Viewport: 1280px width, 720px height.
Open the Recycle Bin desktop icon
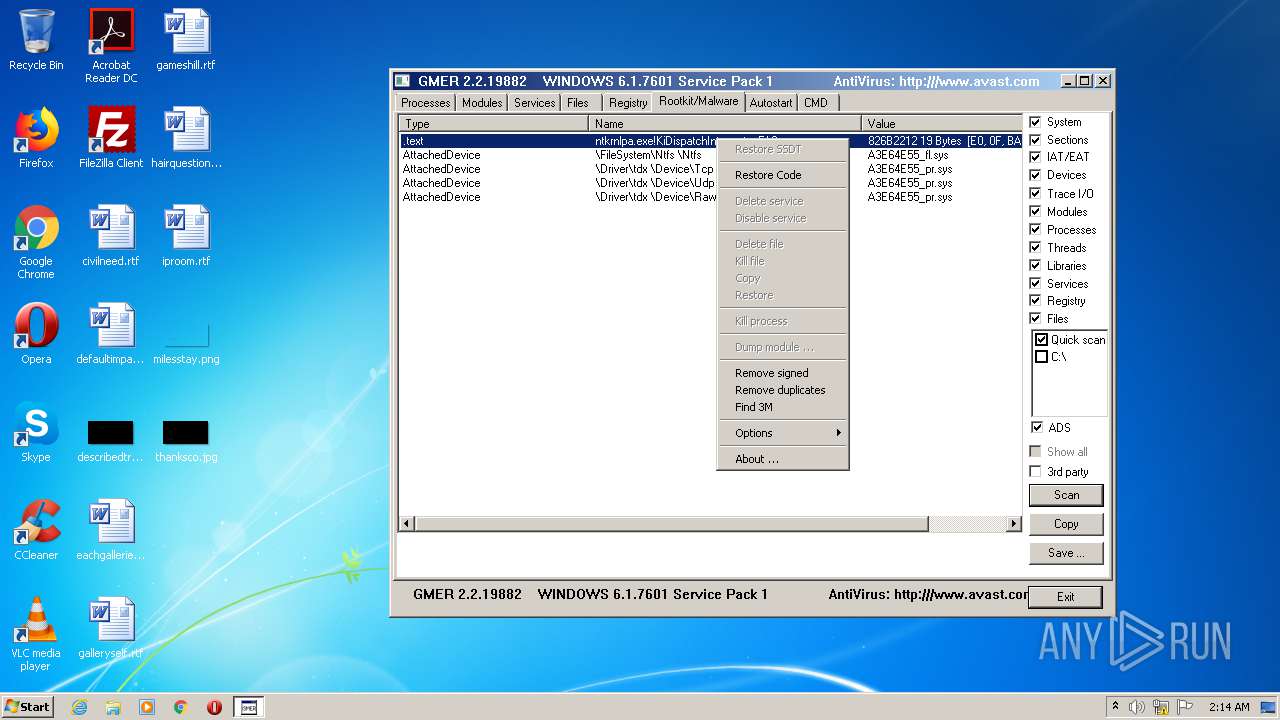tap(36, 40)
